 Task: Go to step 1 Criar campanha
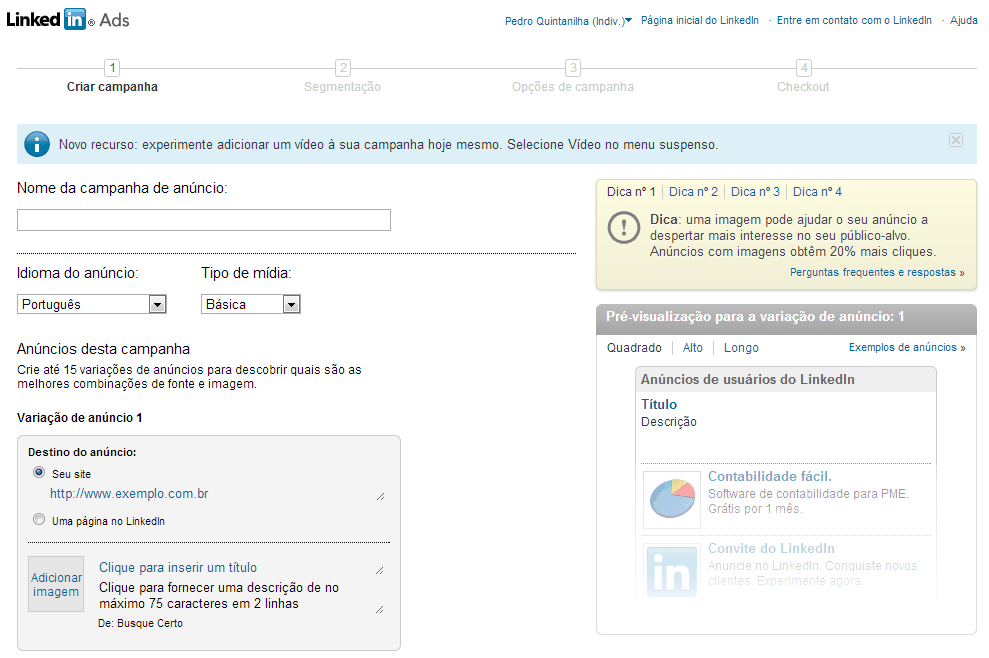[x=112, y=77]
